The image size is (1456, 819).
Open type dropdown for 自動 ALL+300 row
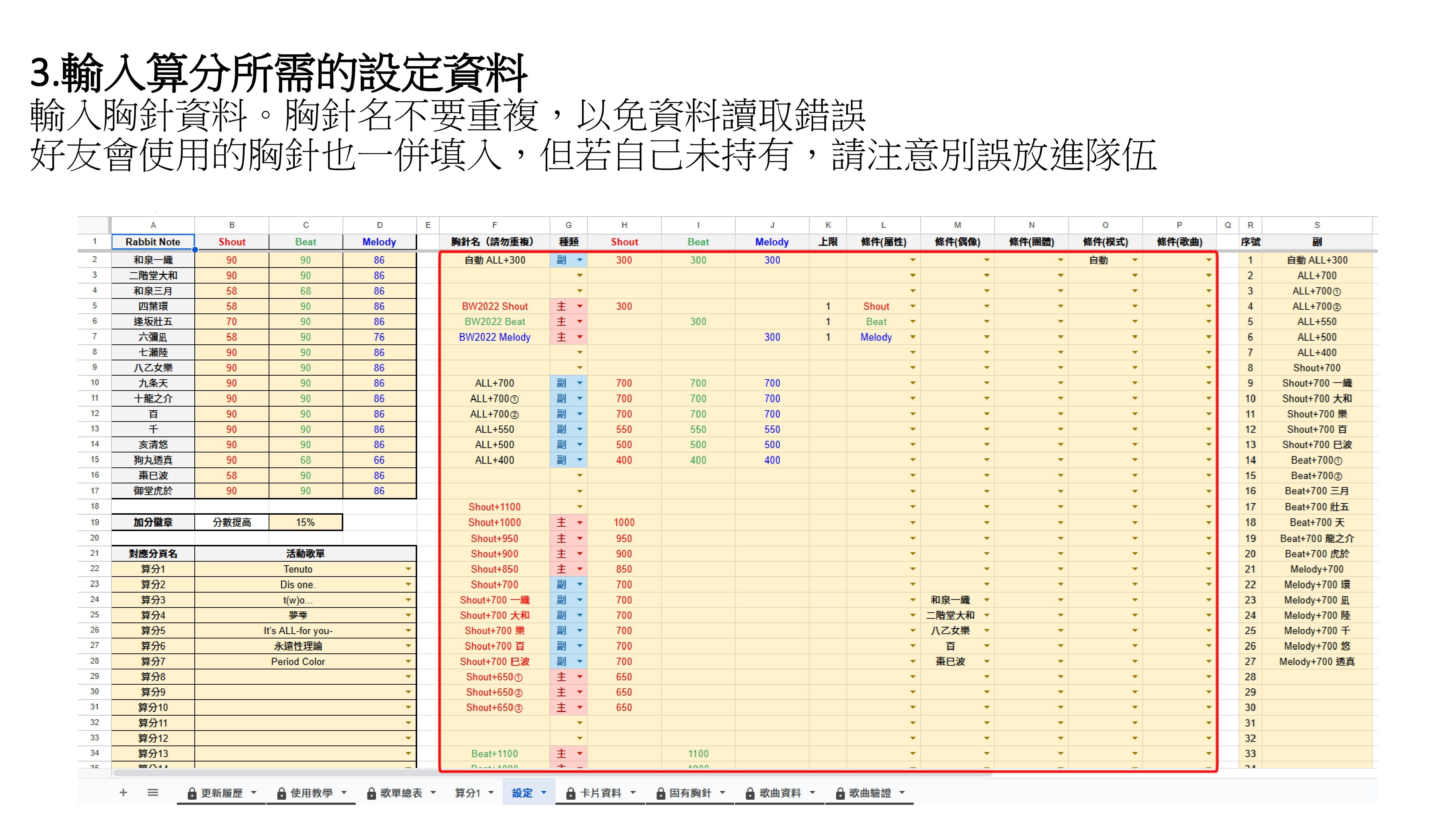[579, 260]
